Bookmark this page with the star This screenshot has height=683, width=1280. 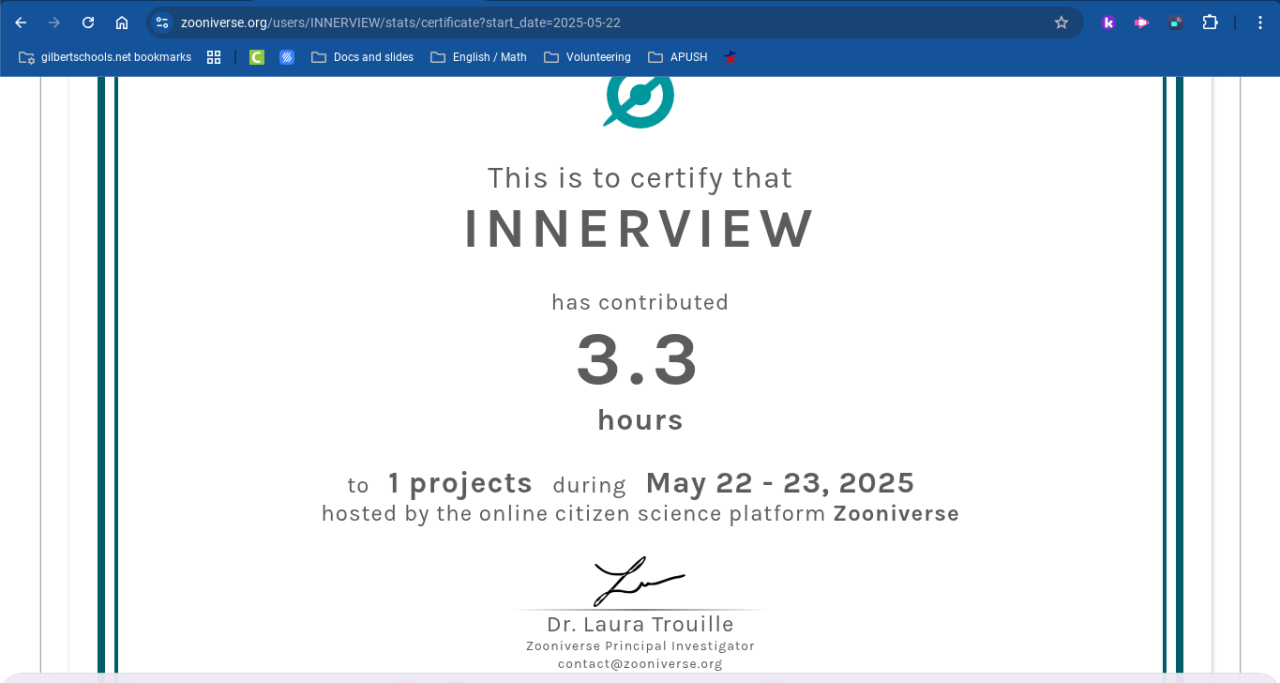tap(1061, 22)
